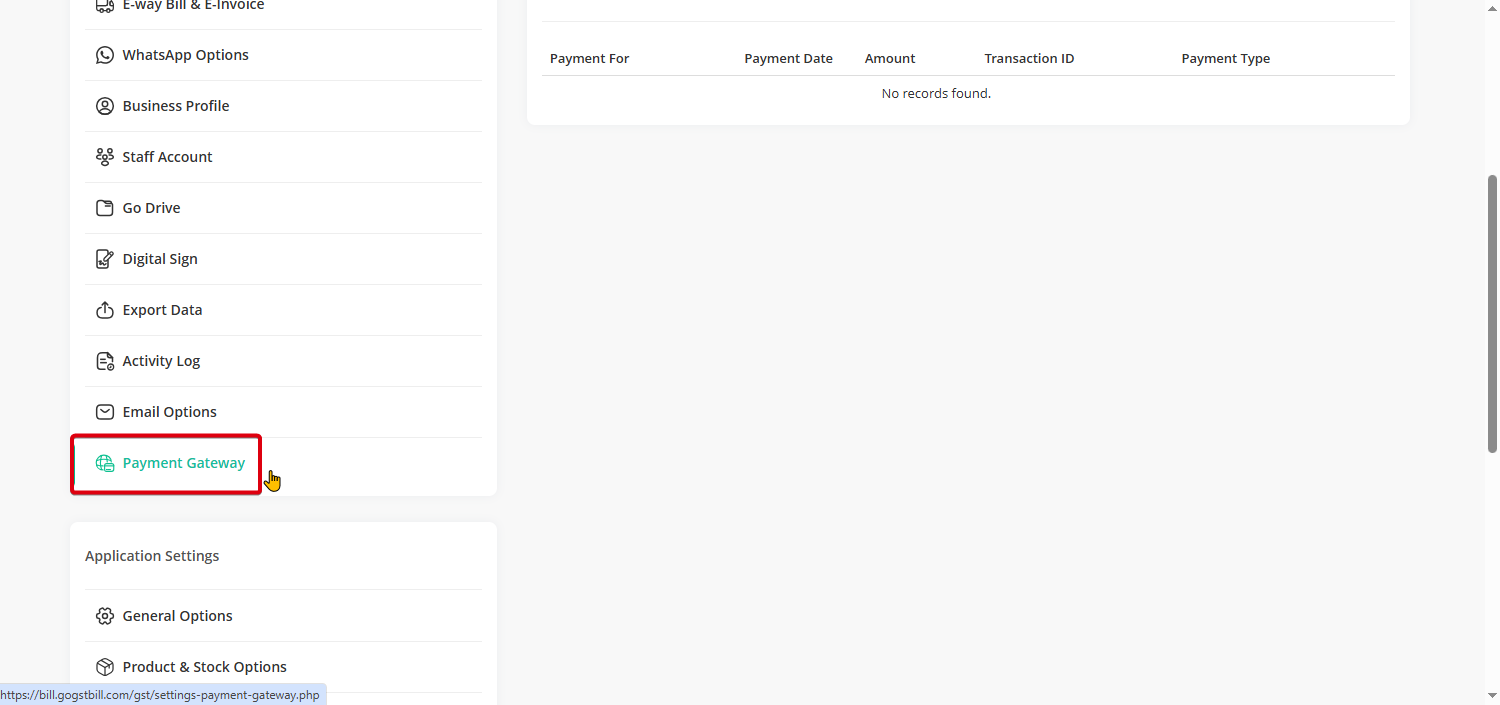Click the scrollbar down arrow
The width and height of the screenshot is (1500, 705).
click(1492, 696)
